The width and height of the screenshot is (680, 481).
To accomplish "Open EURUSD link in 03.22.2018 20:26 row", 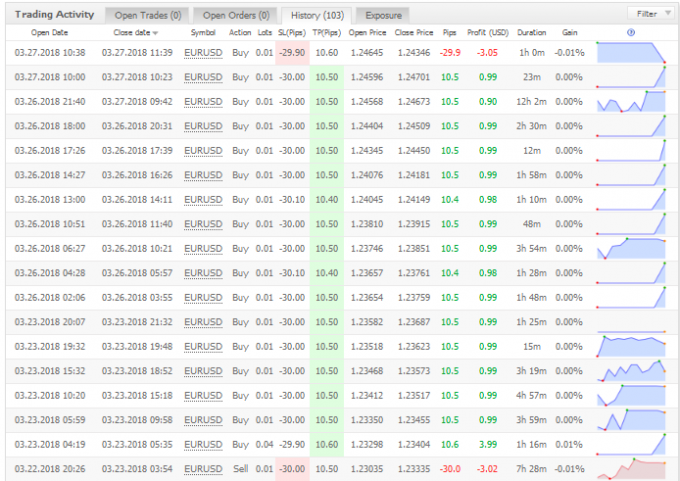I will click(203, 469).
